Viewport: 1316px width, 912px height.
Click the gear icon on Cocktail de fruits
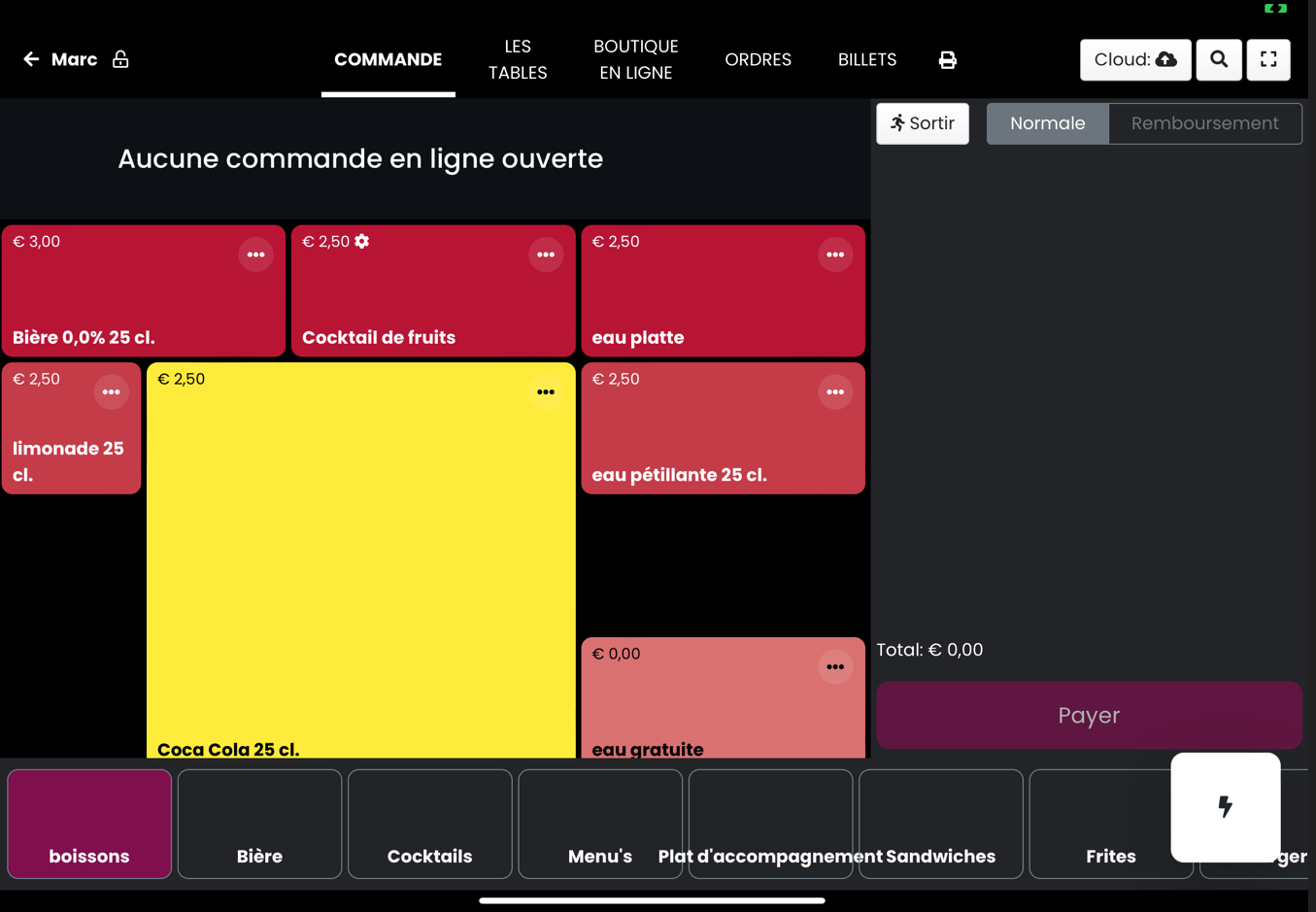[362, 241]
